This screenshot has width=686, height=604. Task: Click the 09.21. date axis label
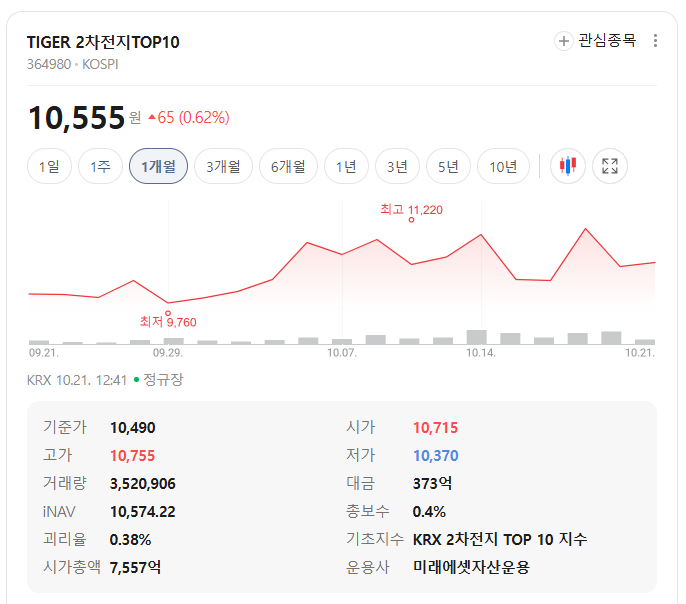point(44,353)
